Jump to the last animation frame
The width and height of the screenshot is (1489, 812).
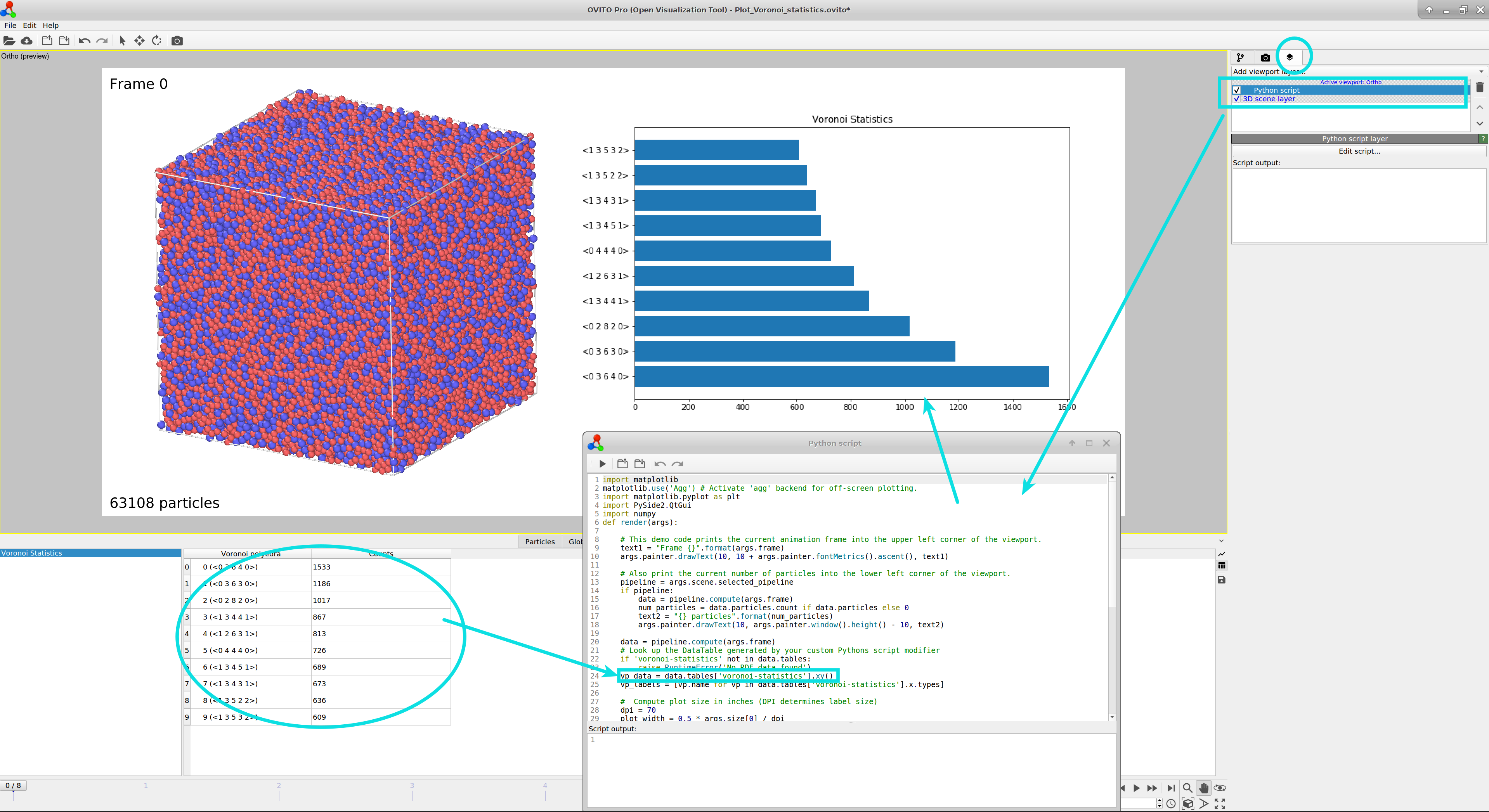click(x=1171, y=788)
